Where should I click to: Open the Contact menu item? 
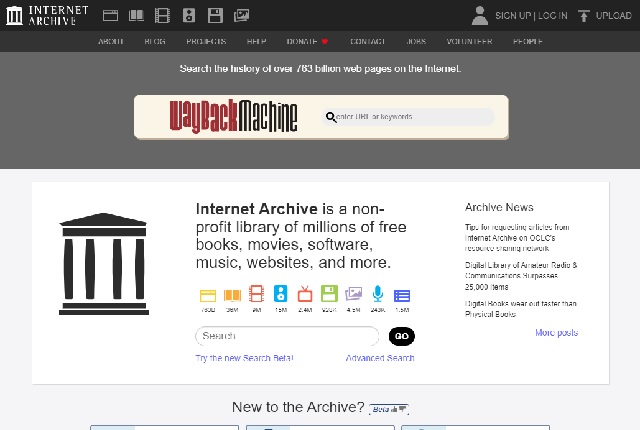click(x=367, y=41)
